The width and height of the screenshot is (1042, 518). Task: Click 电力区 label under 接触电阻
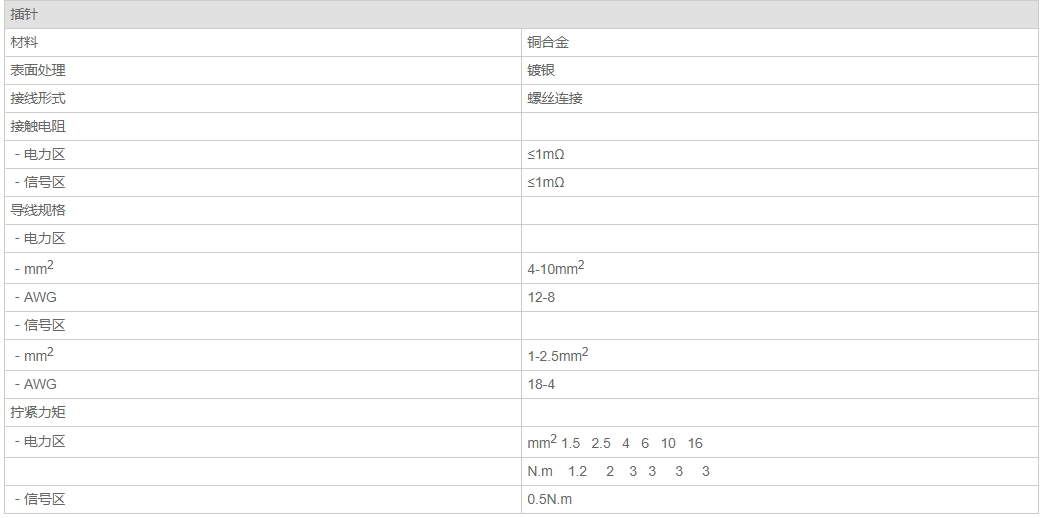pyautogui.click(x=44, y=155)
